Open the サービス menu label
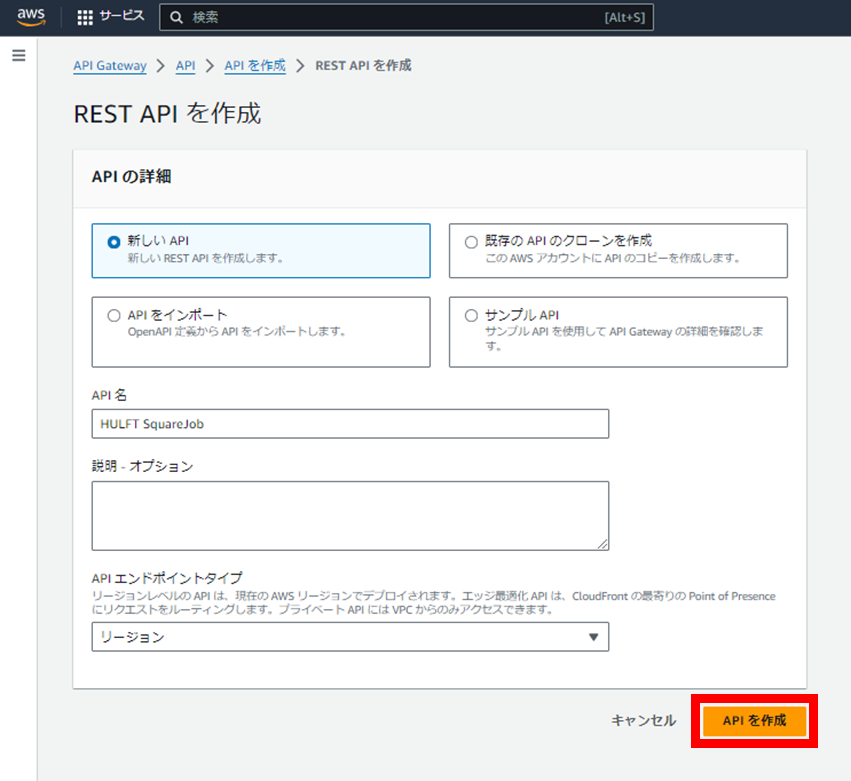 [x=122, y=16]
